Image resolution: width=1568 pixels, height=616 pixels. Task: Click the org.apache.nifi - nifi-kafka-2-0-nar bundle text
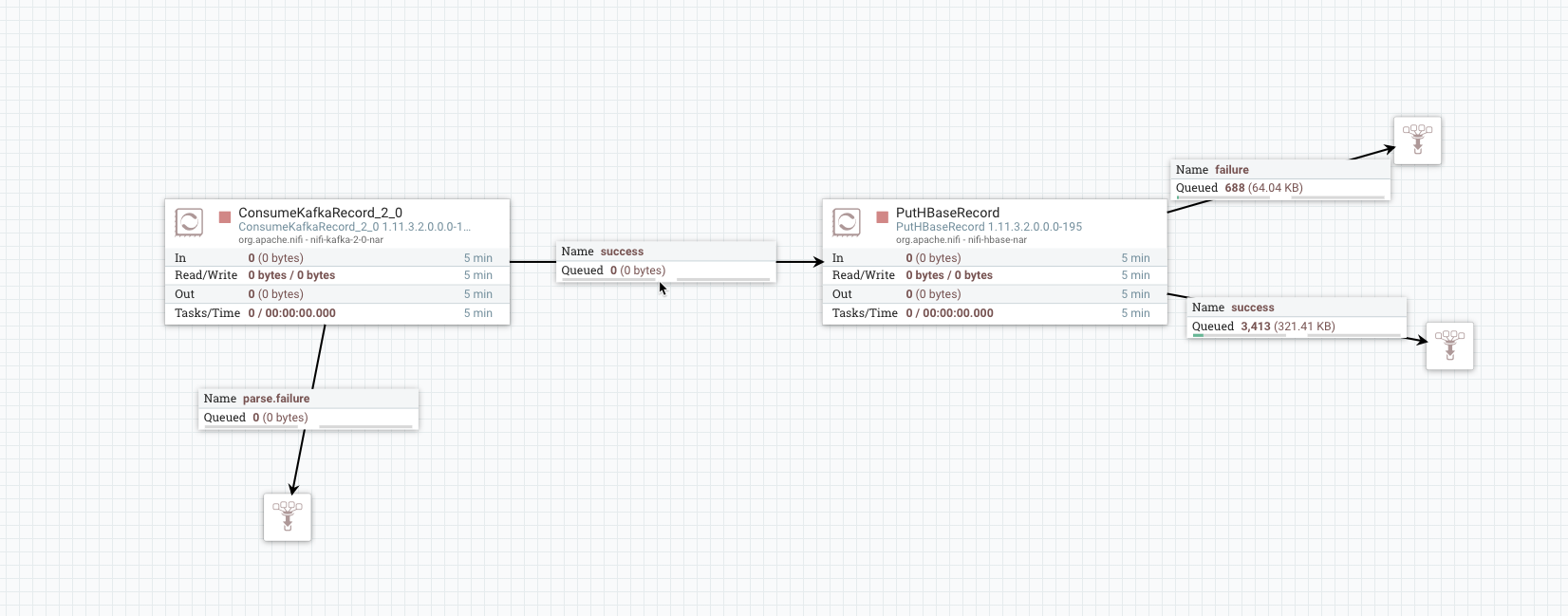point(310,240)
